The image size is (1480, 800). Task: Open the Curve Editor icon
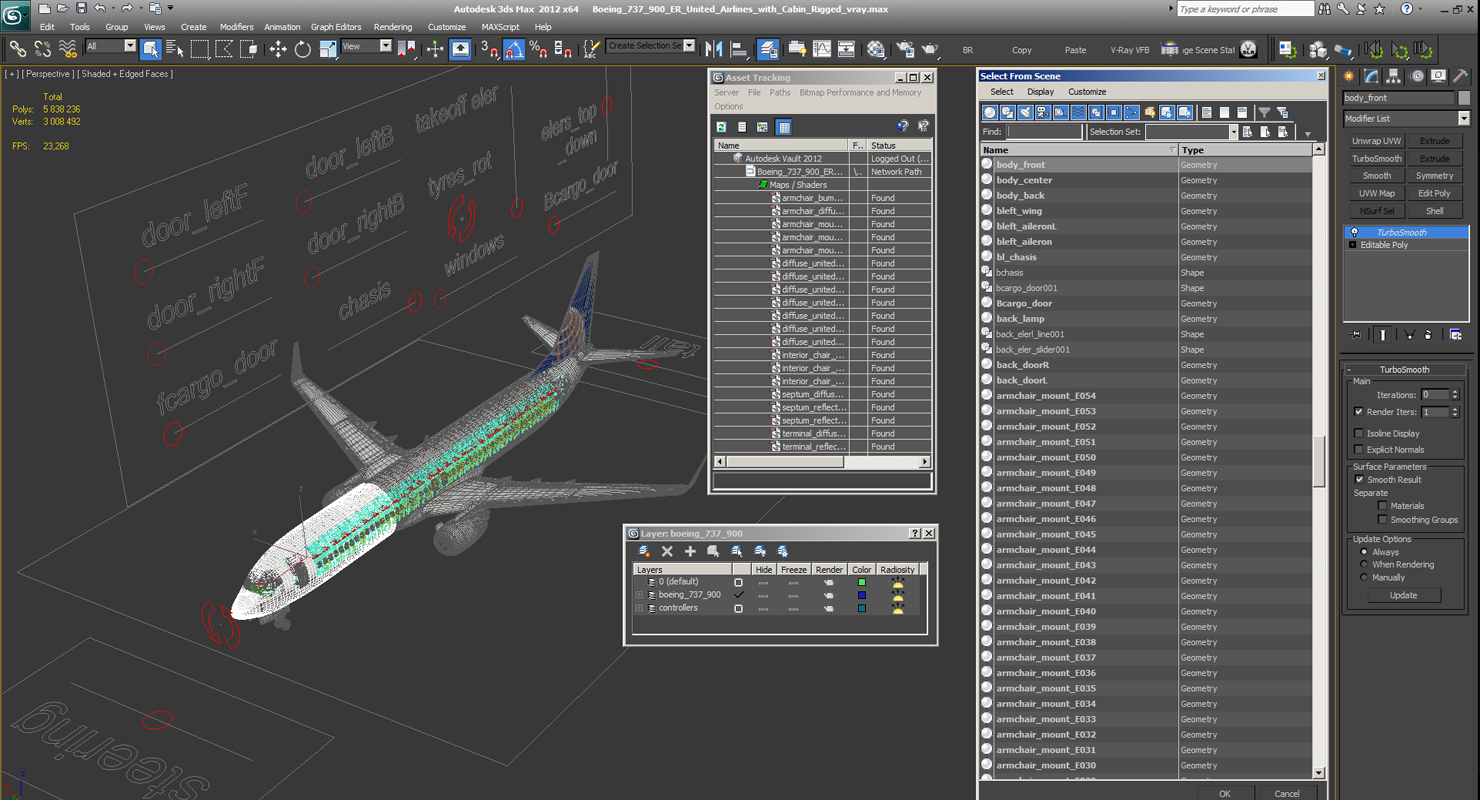pyautogui.click(x=822, y=48)
